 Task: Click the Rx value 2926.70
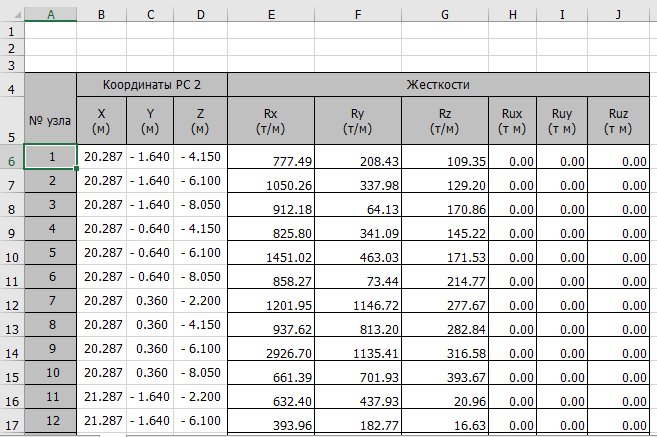(x=271, y=349)
